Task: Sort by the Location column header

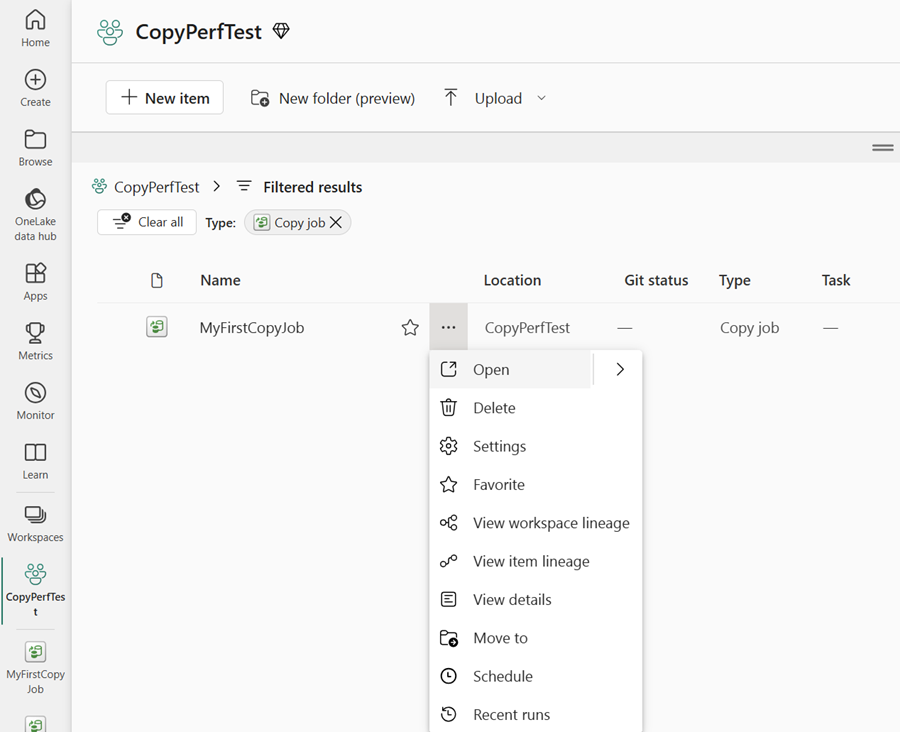Action: click(512, 280)
